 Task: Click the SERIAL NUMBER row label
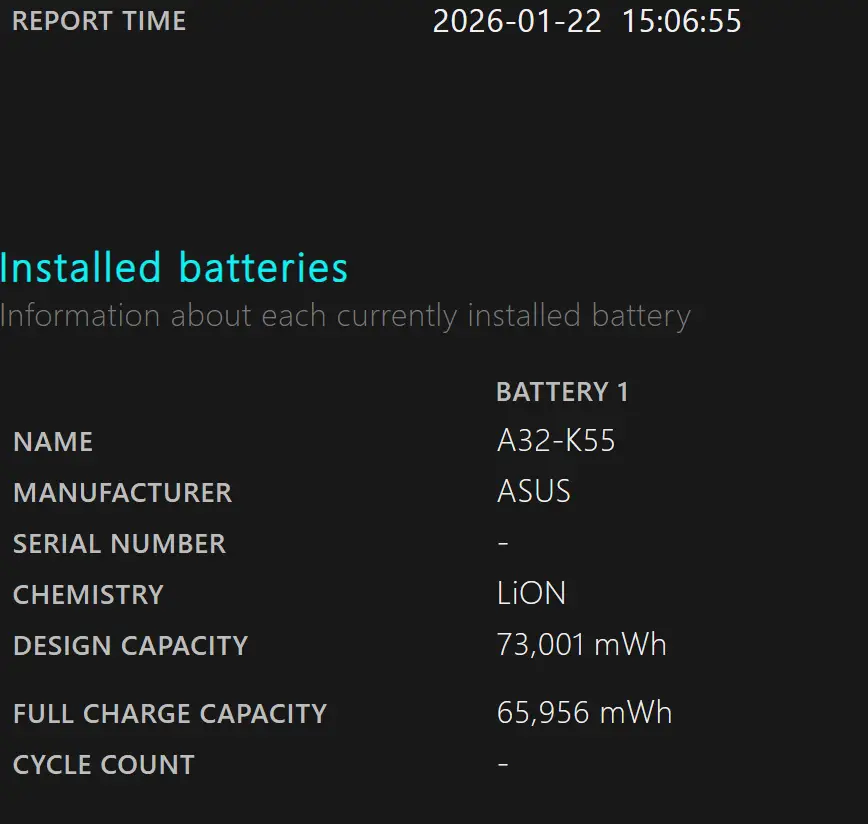click(x=119, y=544)
